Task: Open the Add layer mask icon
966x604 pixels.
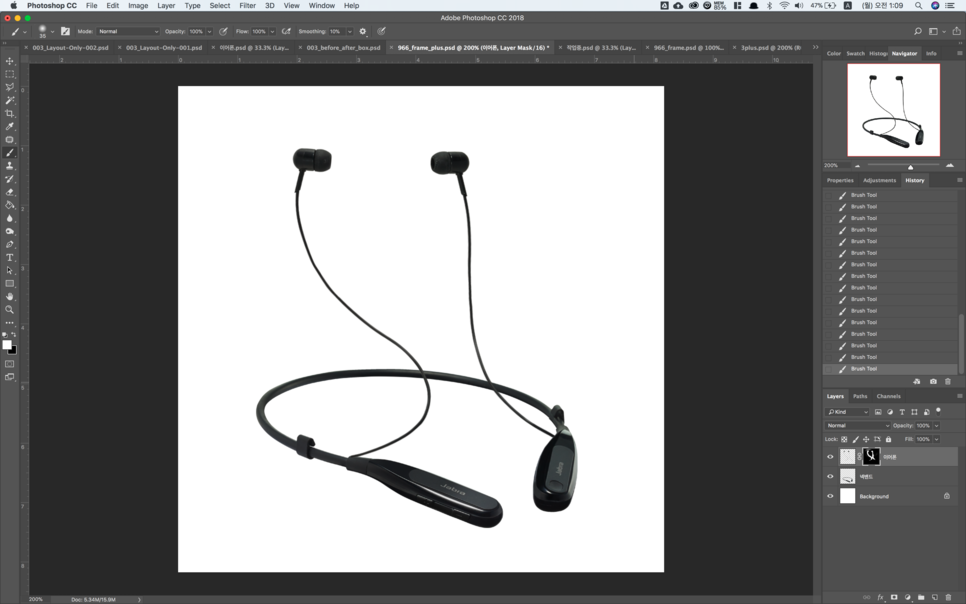Action: (x=894, y=597)
